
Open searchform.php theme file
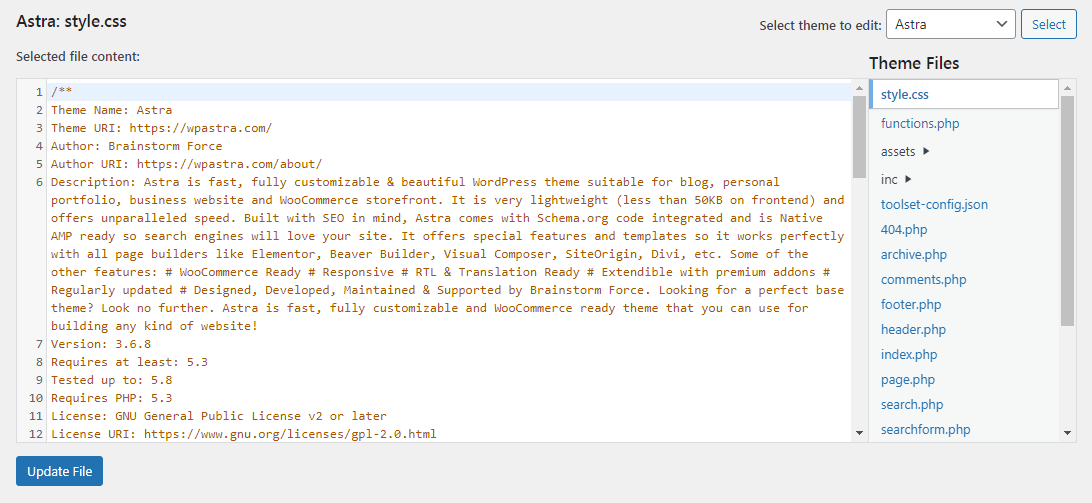pos(926,430)
